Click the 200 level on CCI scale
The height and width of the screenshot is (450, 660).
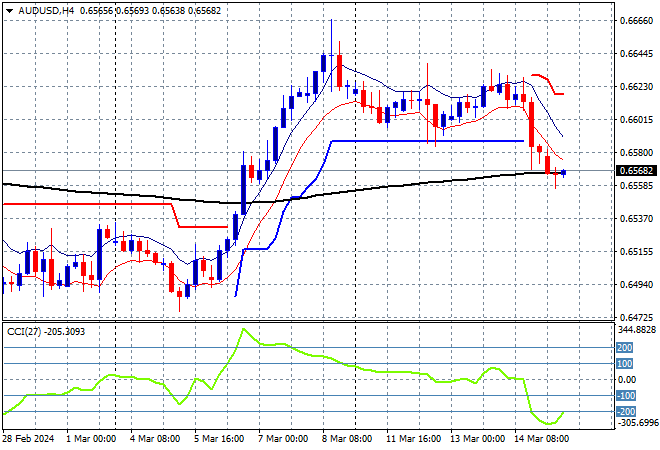[624, 347]
